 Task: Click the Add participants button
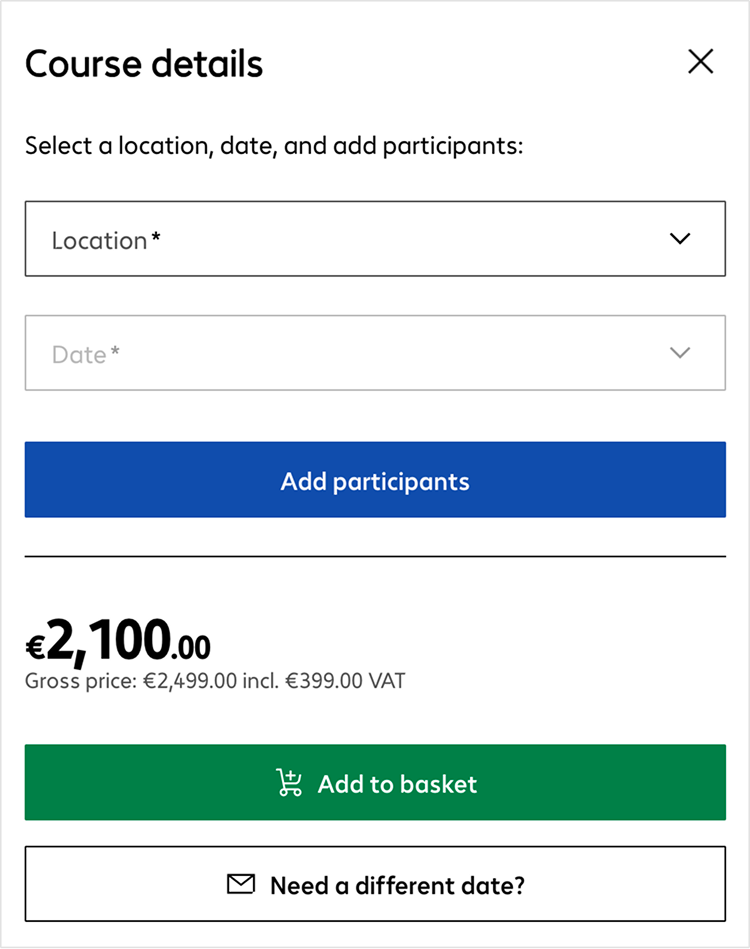[x=375, y=480]
